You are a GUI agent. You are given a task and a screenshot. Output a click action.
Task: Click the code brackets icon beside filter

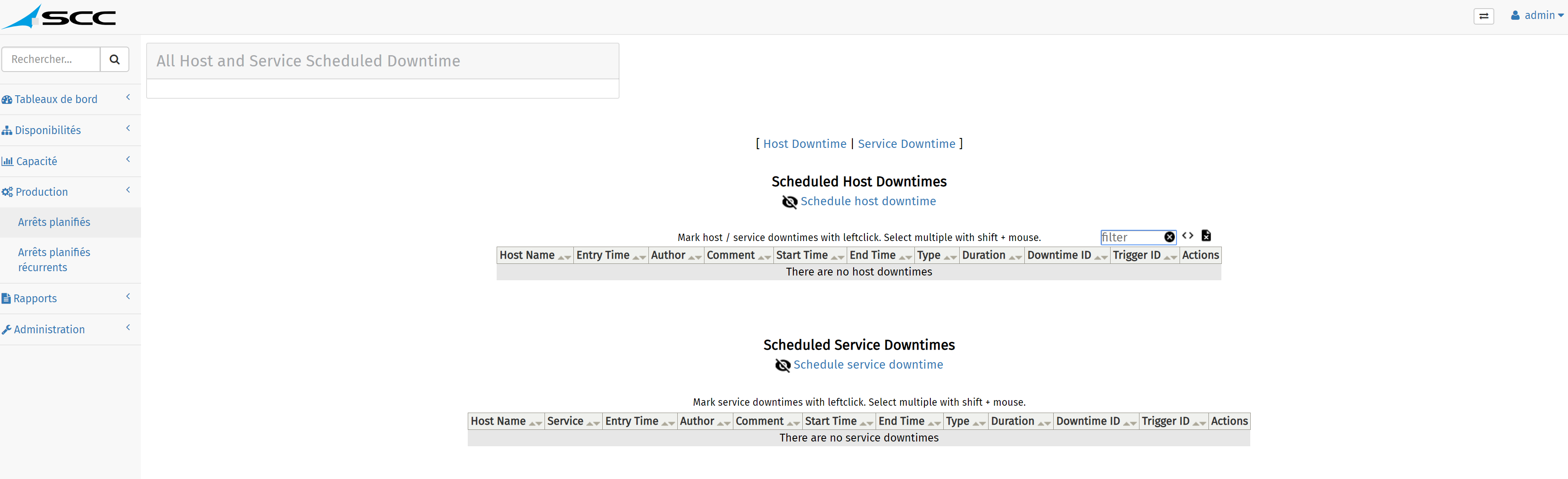pyautogui.click(x=1188, y=235)
